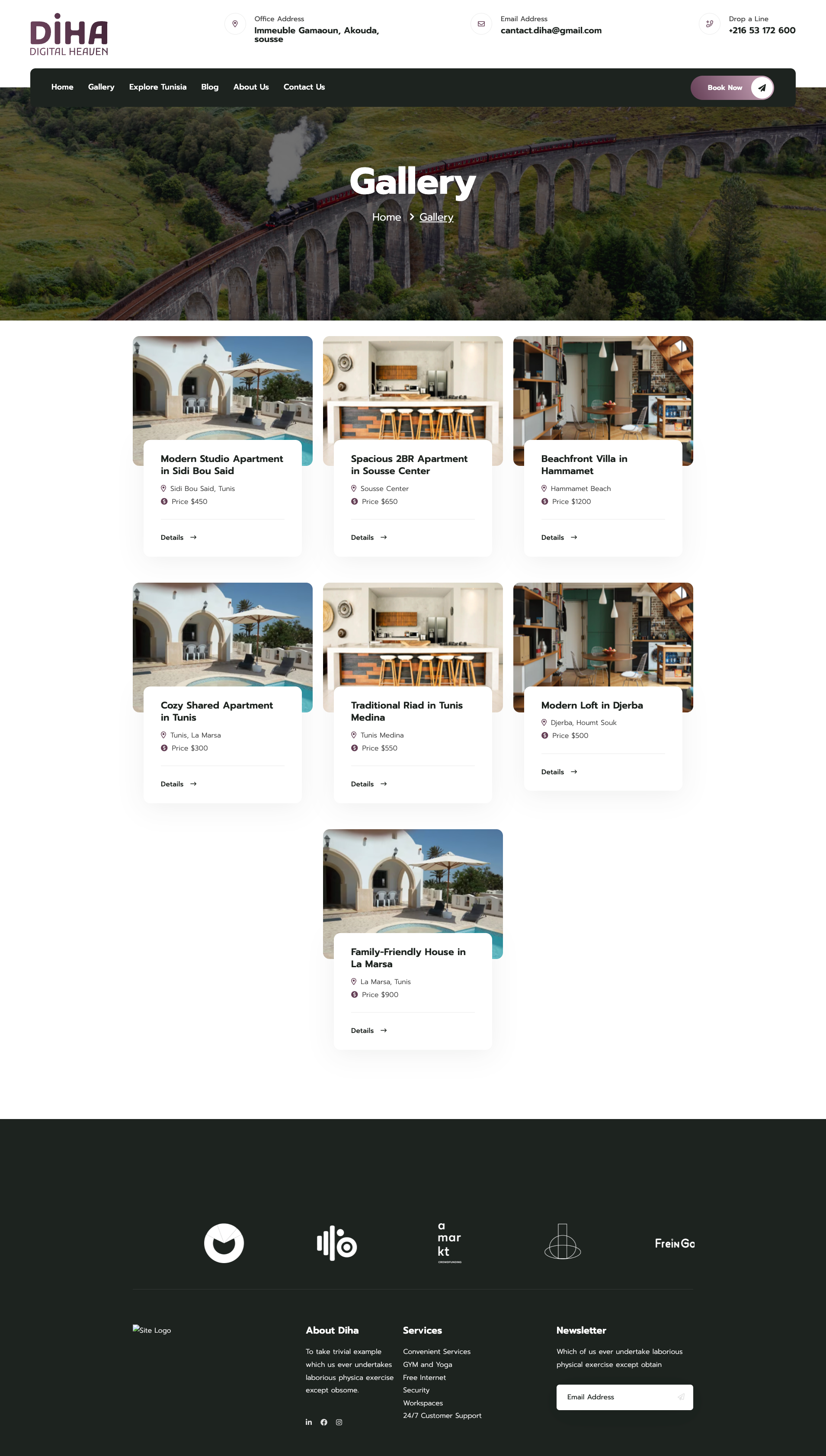Submit newsletter via paper plane icon
This screenshot has height=1456, width=826.
(x=681, y=1397)
